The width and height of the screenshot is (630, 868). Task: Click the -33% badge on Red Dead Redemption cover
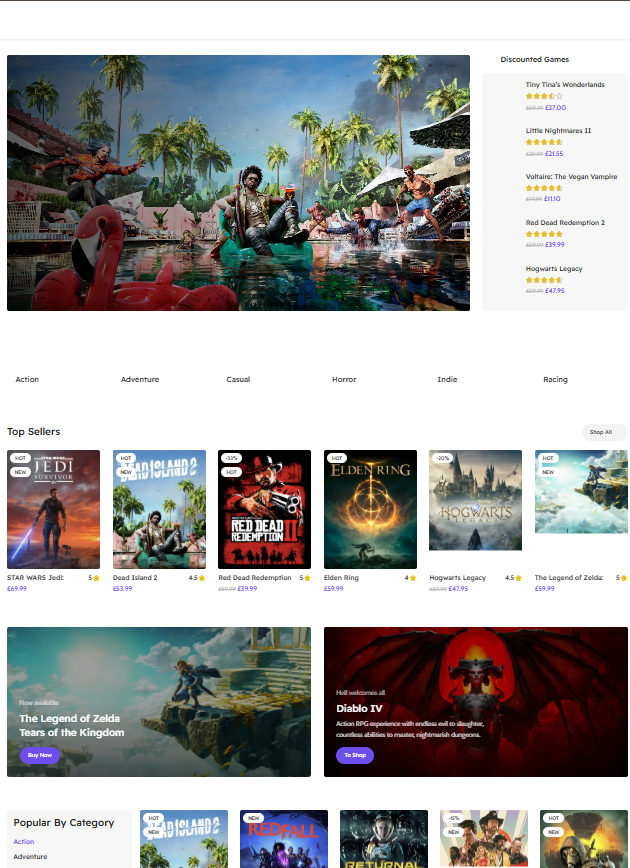(231, 458)
